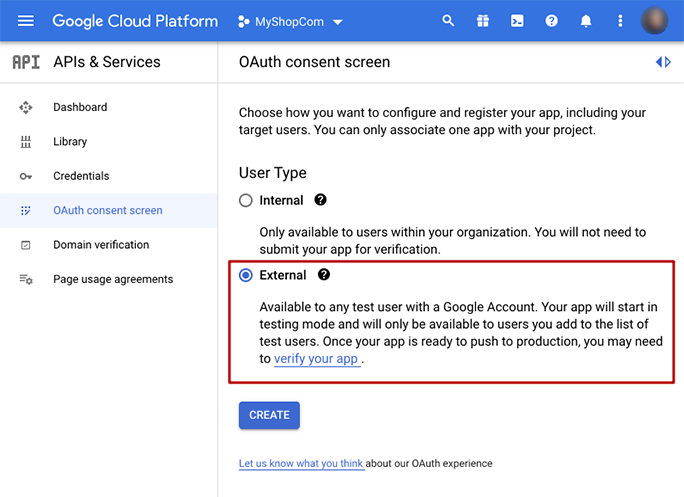
Task: Show notifications bell
Action: click(586, 21)
